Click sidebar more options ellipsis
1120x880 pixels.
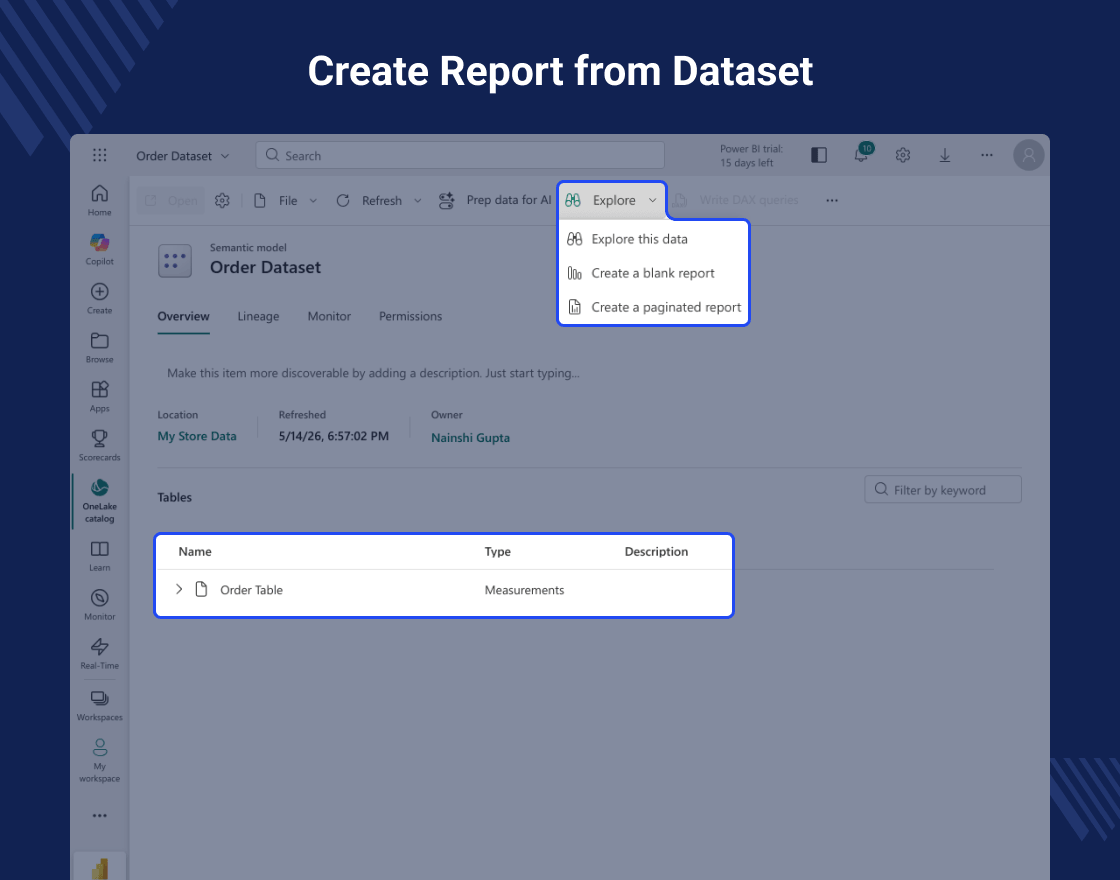point(99,815)
